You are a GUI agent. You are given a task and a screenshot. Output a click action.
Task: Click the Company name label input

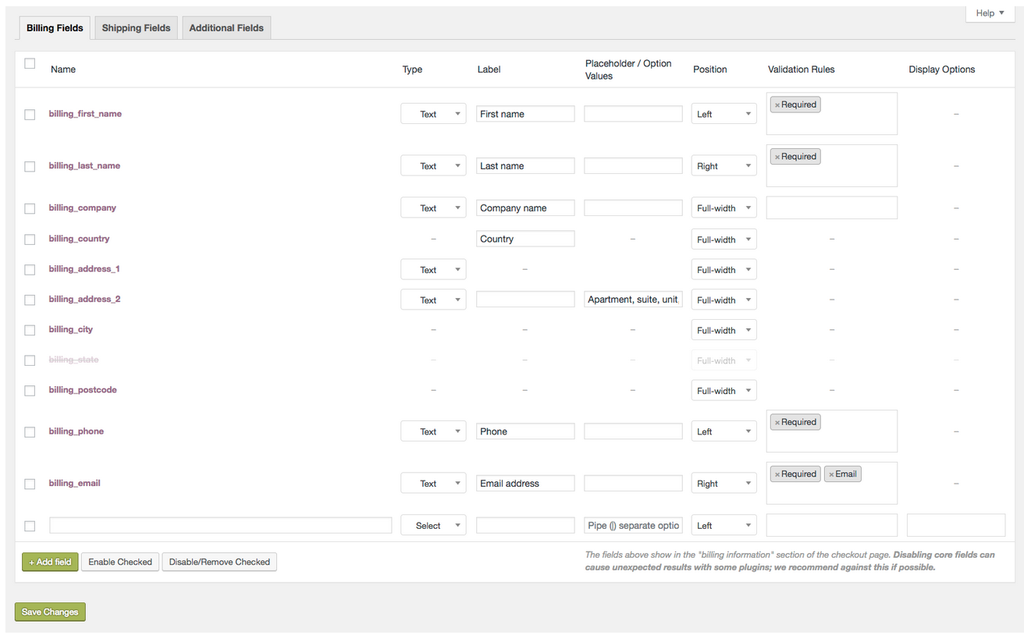pyautogui.click(x=525, y=208)
